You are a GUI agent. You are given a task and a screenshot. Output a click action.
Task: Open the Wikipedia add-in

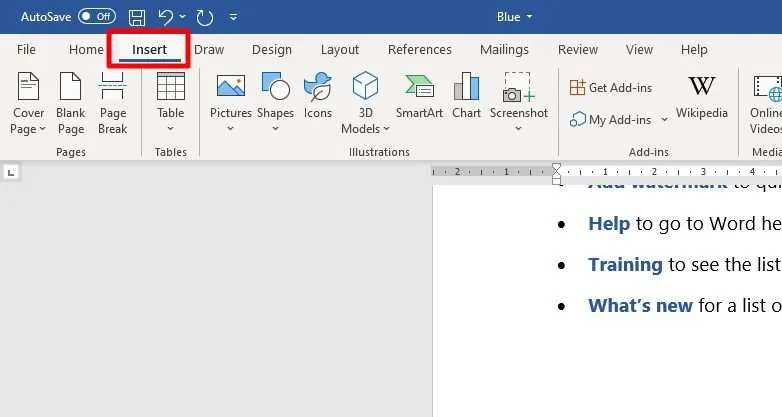coord(701,97)
